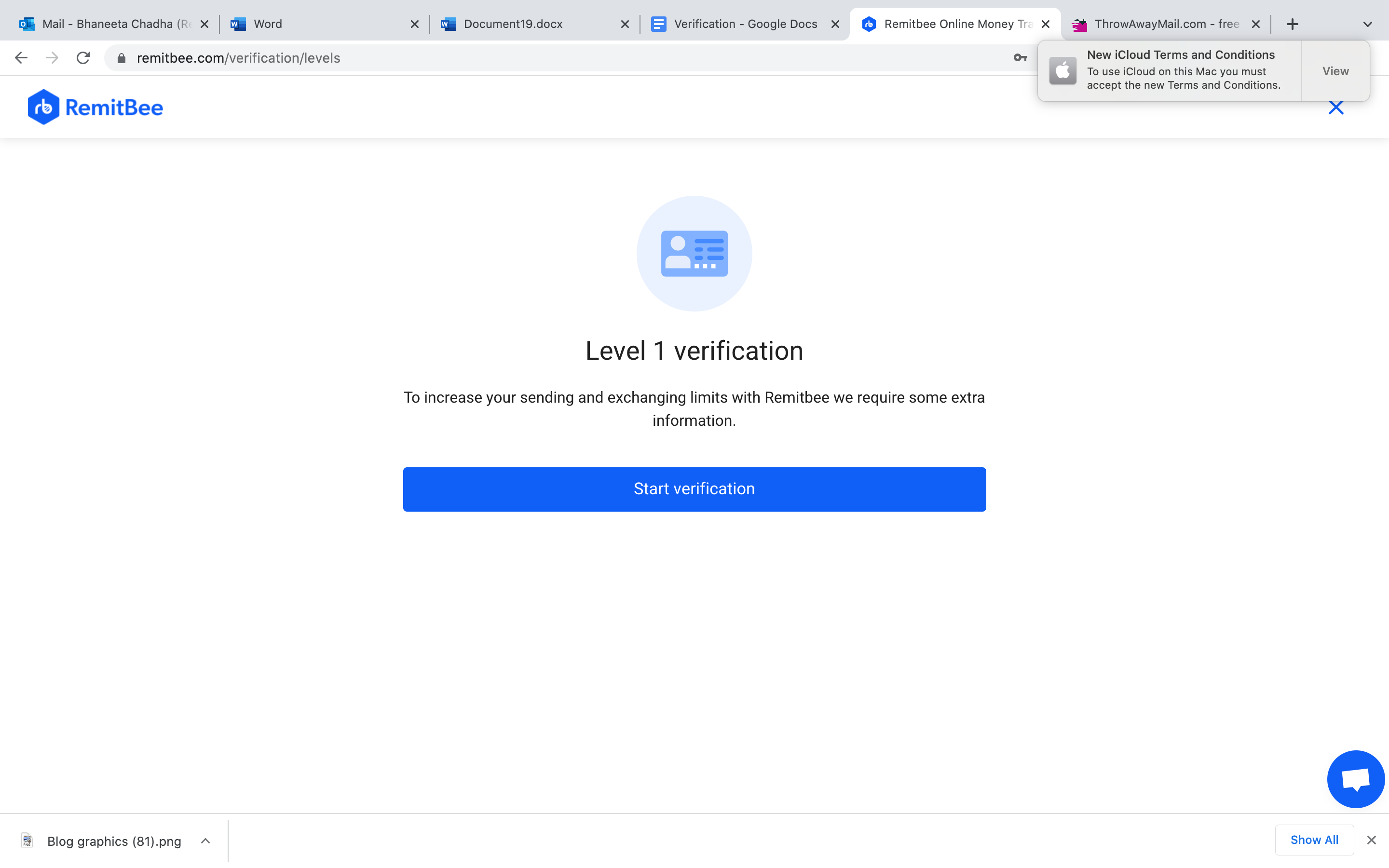The image size is (1389, 868).
Task: Click View on iCloud Terms notification
Action: tap(1335, 71)
